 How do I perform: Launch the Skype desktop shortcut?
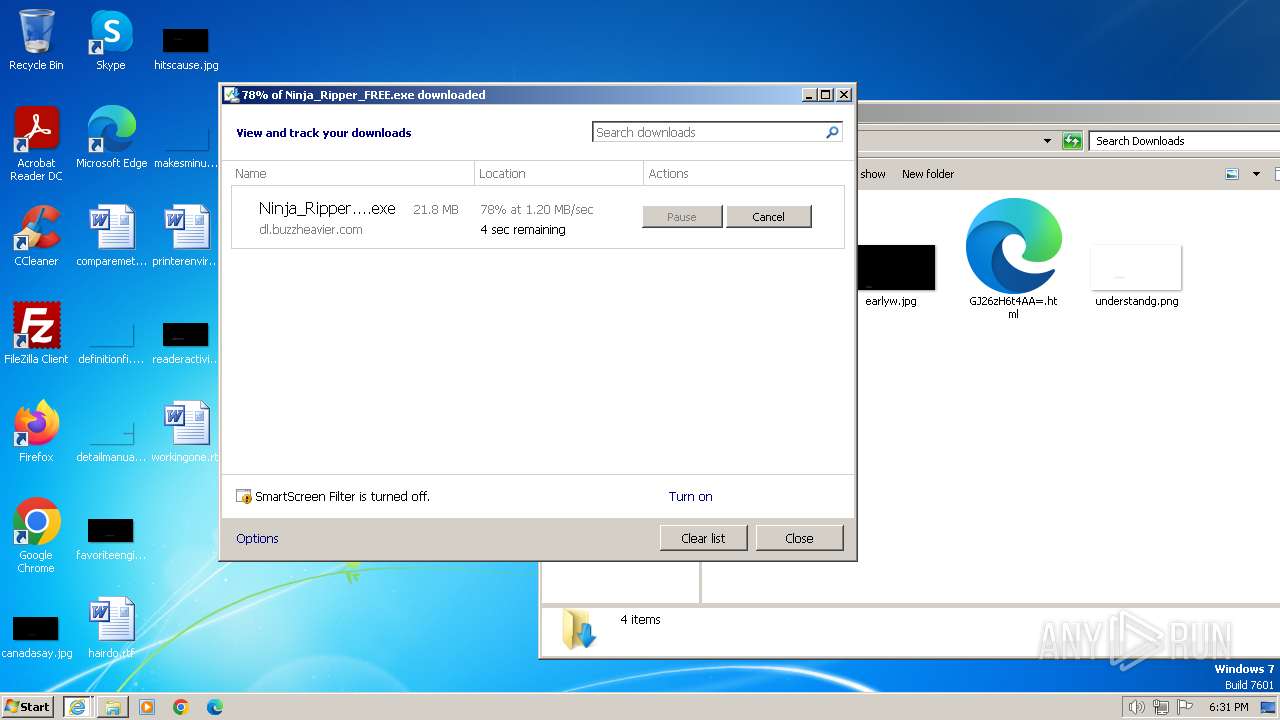point(110,40)
